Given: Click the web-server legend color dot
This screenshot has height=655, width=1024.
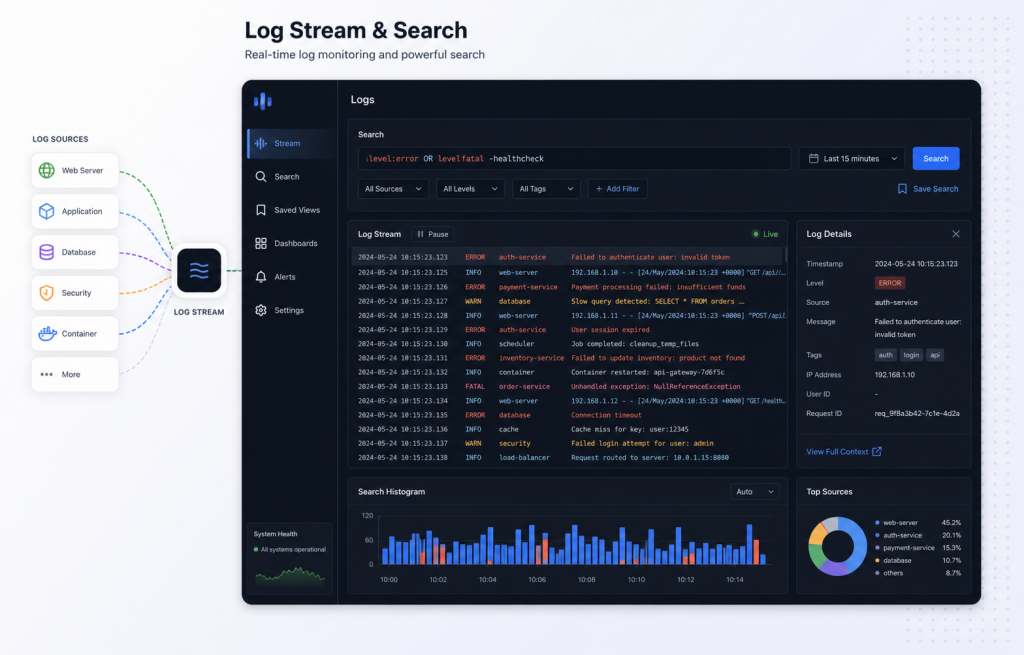Looking at the screenshot, I should pyautogui.click(x=877, y=522).
